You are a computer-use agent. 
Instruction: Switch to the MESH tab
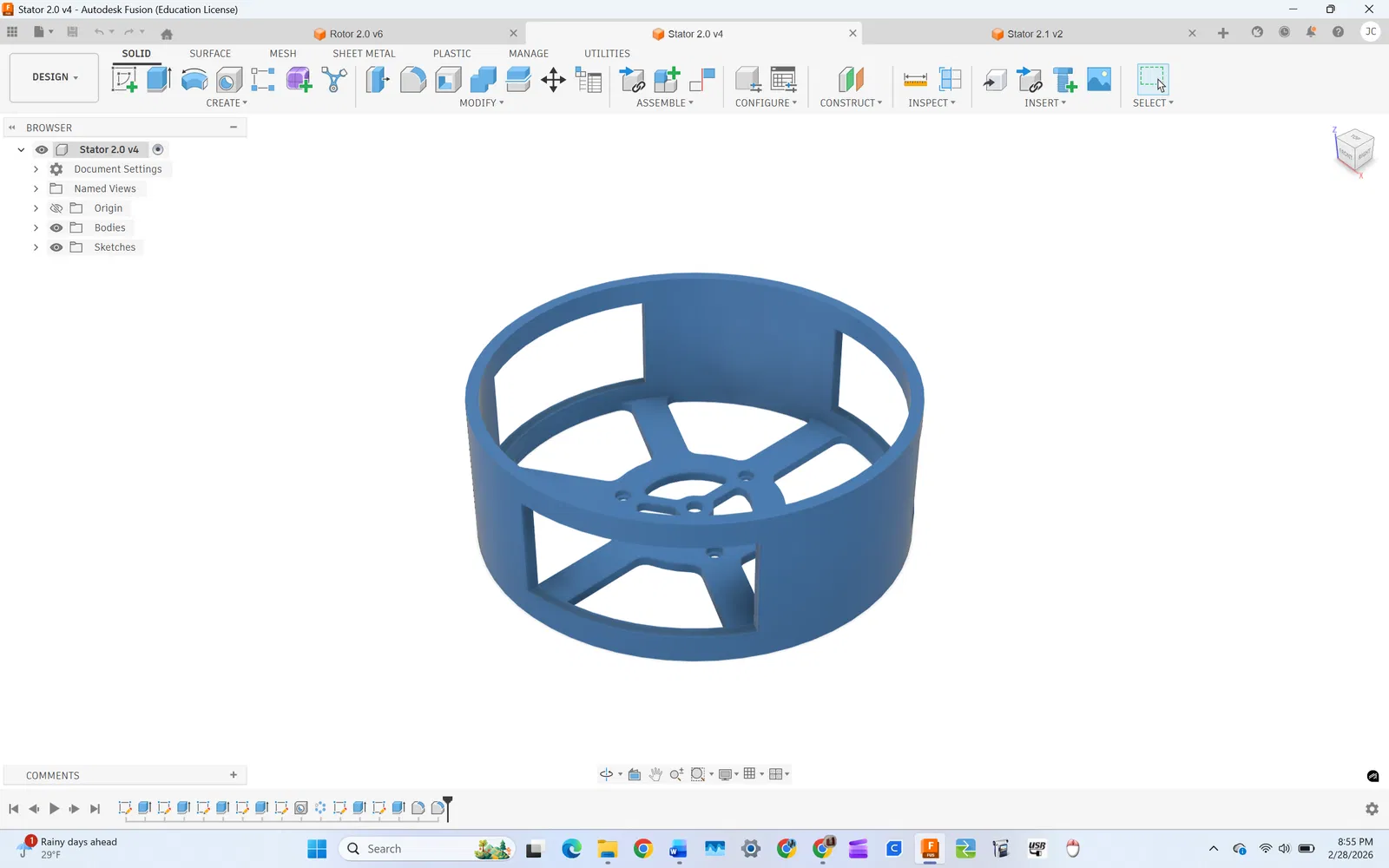click(283, 54)
